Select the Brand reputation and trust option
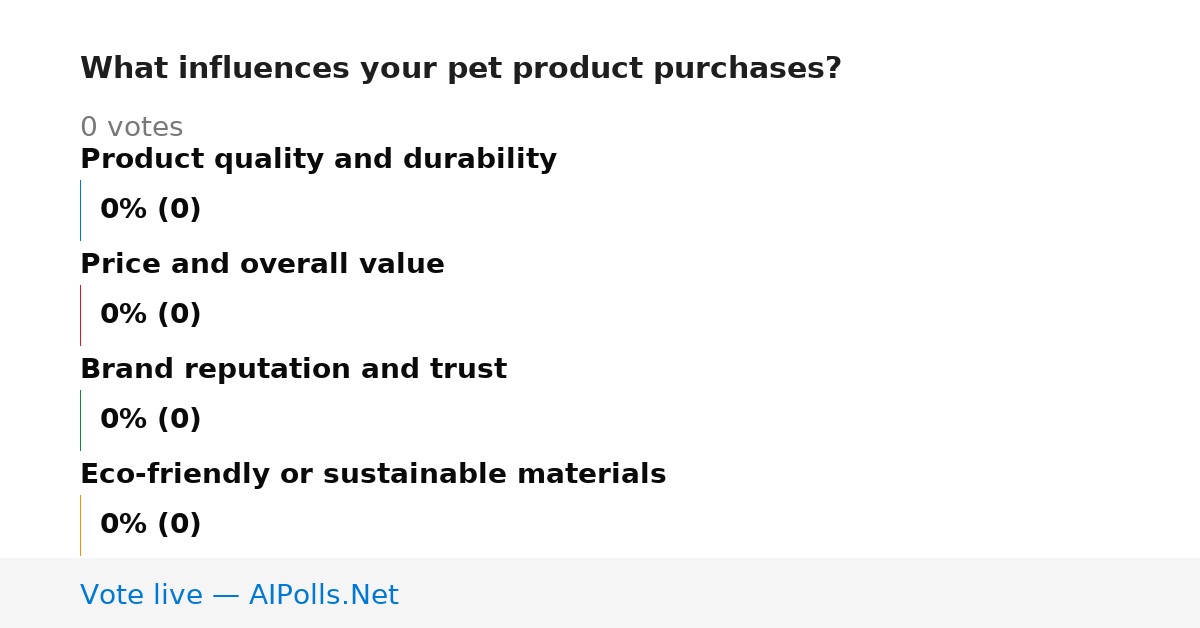The height and width of the screenshot is (628, 1200). [293, 370]
